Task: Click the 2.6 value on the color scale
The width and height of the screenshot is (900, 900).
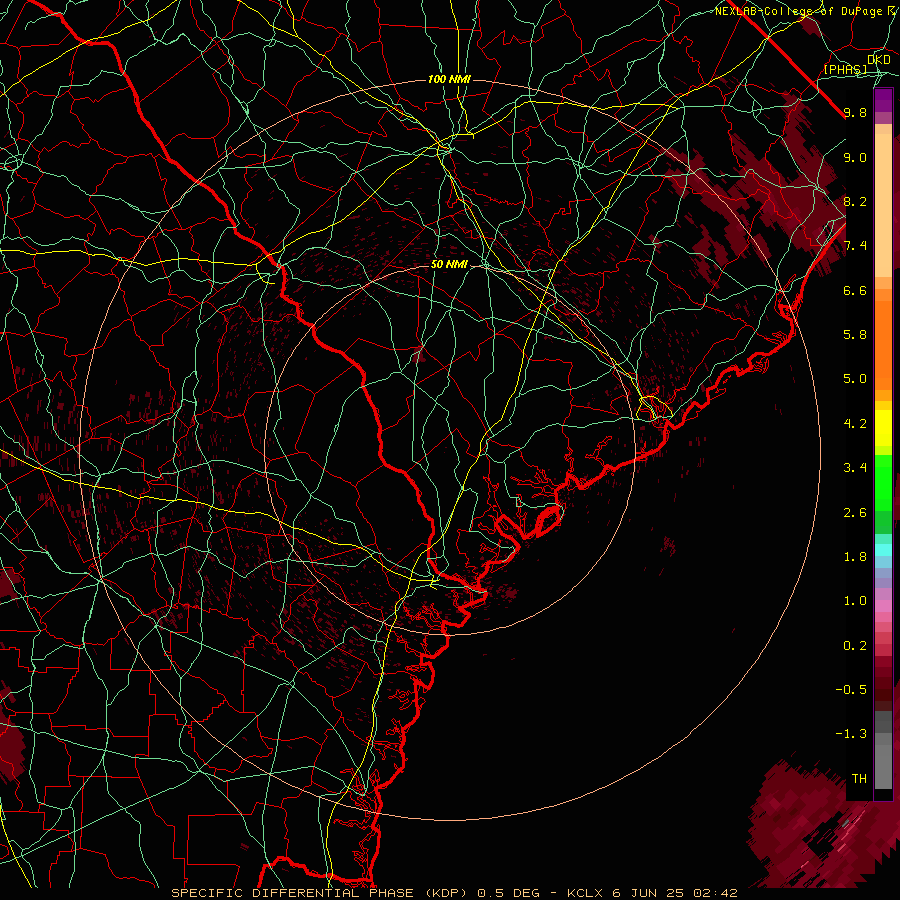Action: point(855,513)
